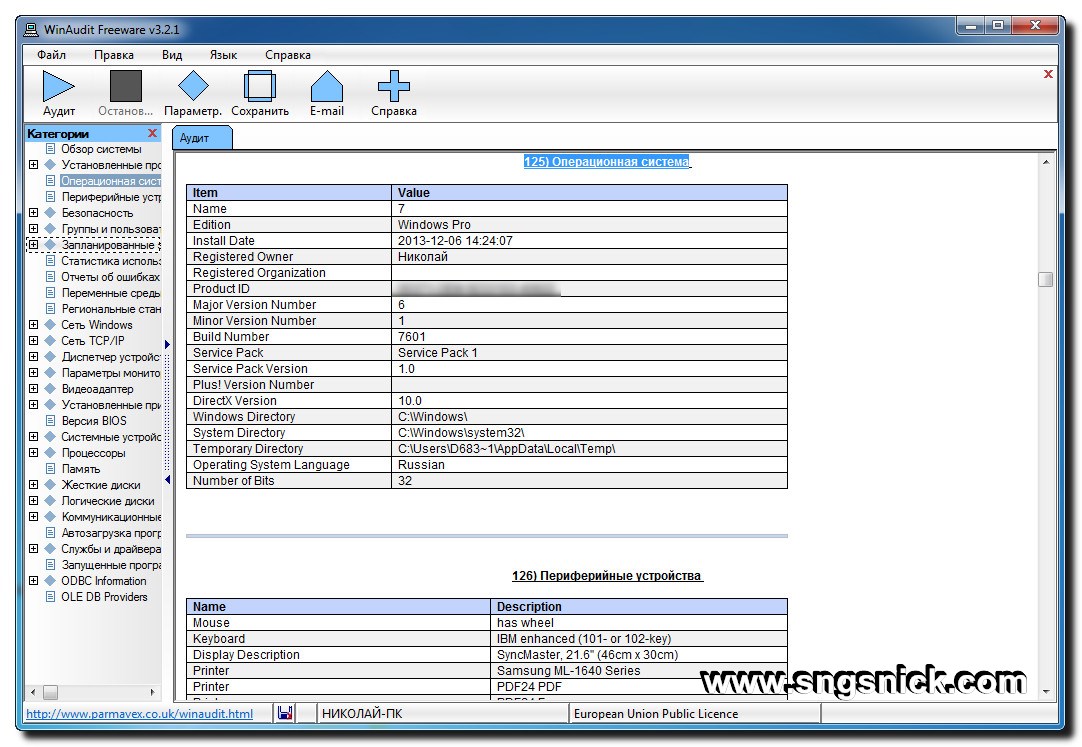This screenshot has height=747, width=1082.
Task: Click the report scroll down arrow
Action: (1045, 691)
